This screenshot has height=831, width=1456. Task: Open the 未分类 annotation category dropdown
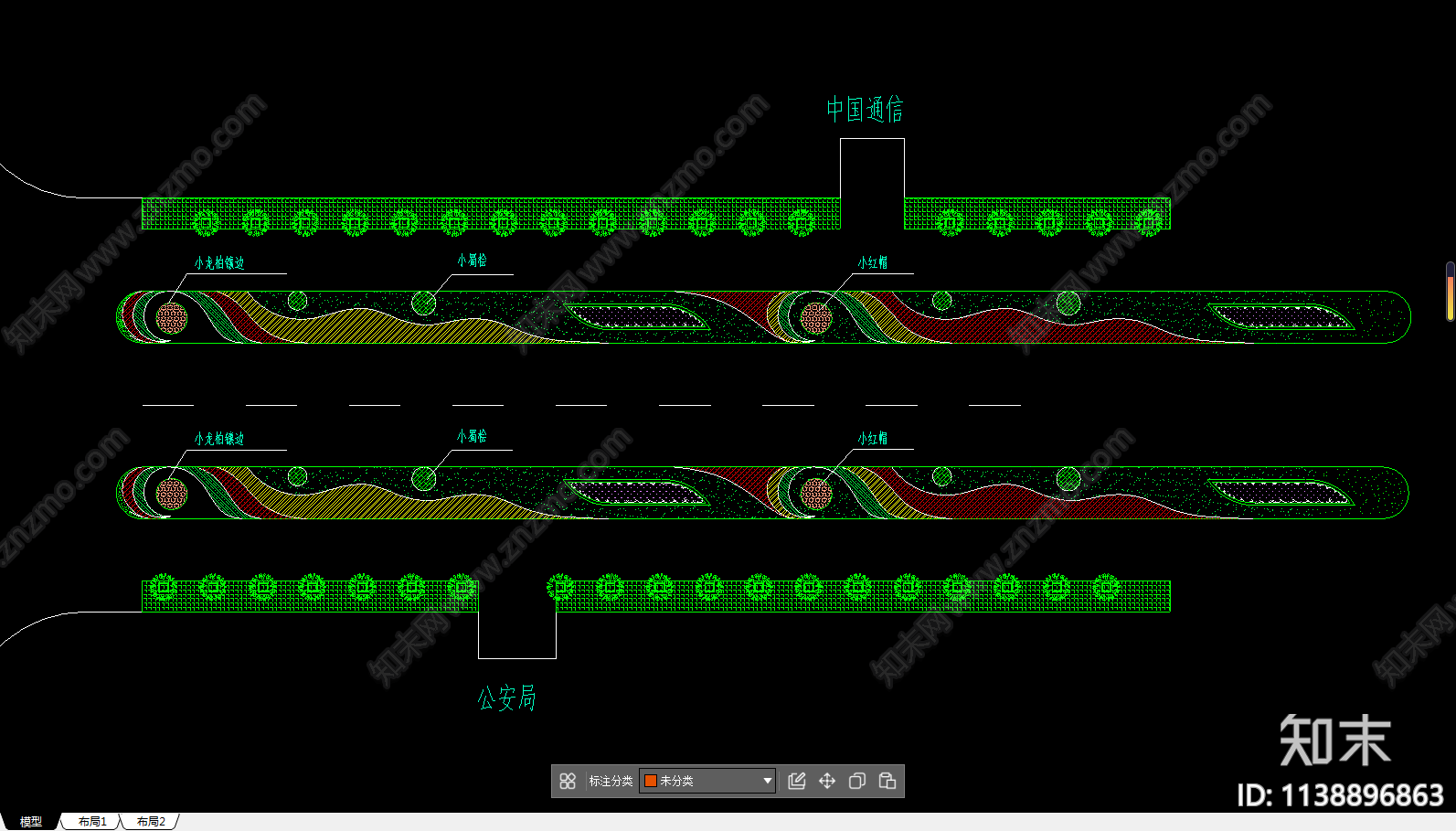(x=707, y=781)
